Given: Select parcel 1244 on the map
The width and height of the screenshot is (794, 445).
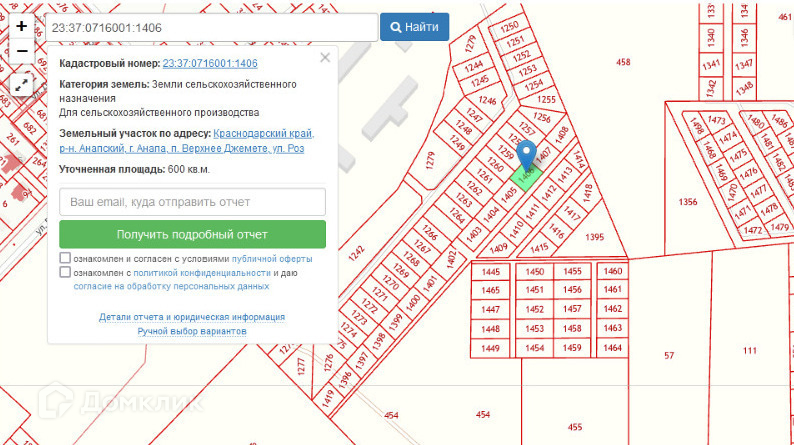Looking at the screenshot, I should (473, 66).
